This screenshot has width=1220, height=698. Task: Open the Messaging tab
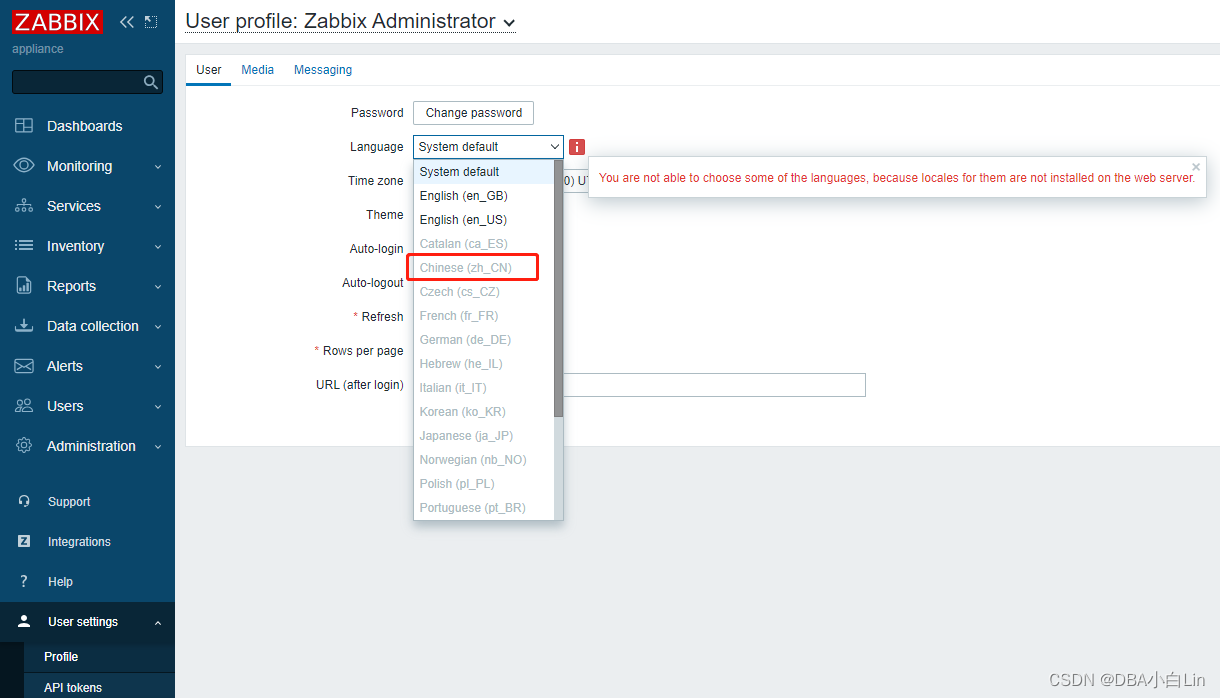322,69
